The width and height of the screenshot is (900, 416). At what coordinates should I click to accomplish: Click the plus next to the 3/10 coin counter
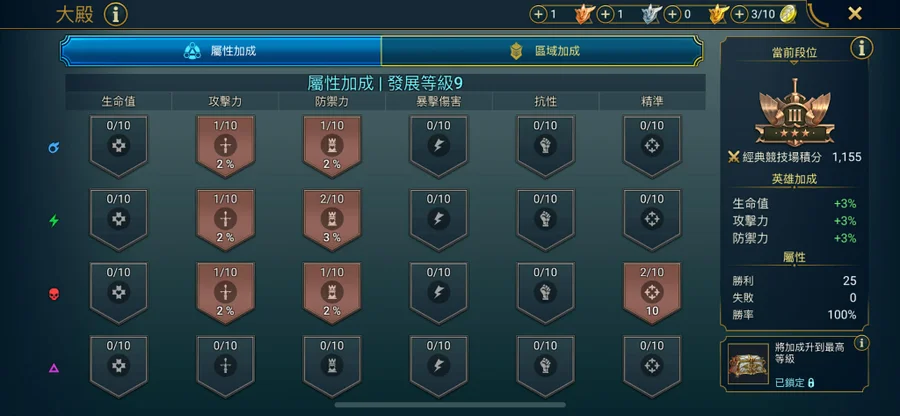click(x=739, y=14)
